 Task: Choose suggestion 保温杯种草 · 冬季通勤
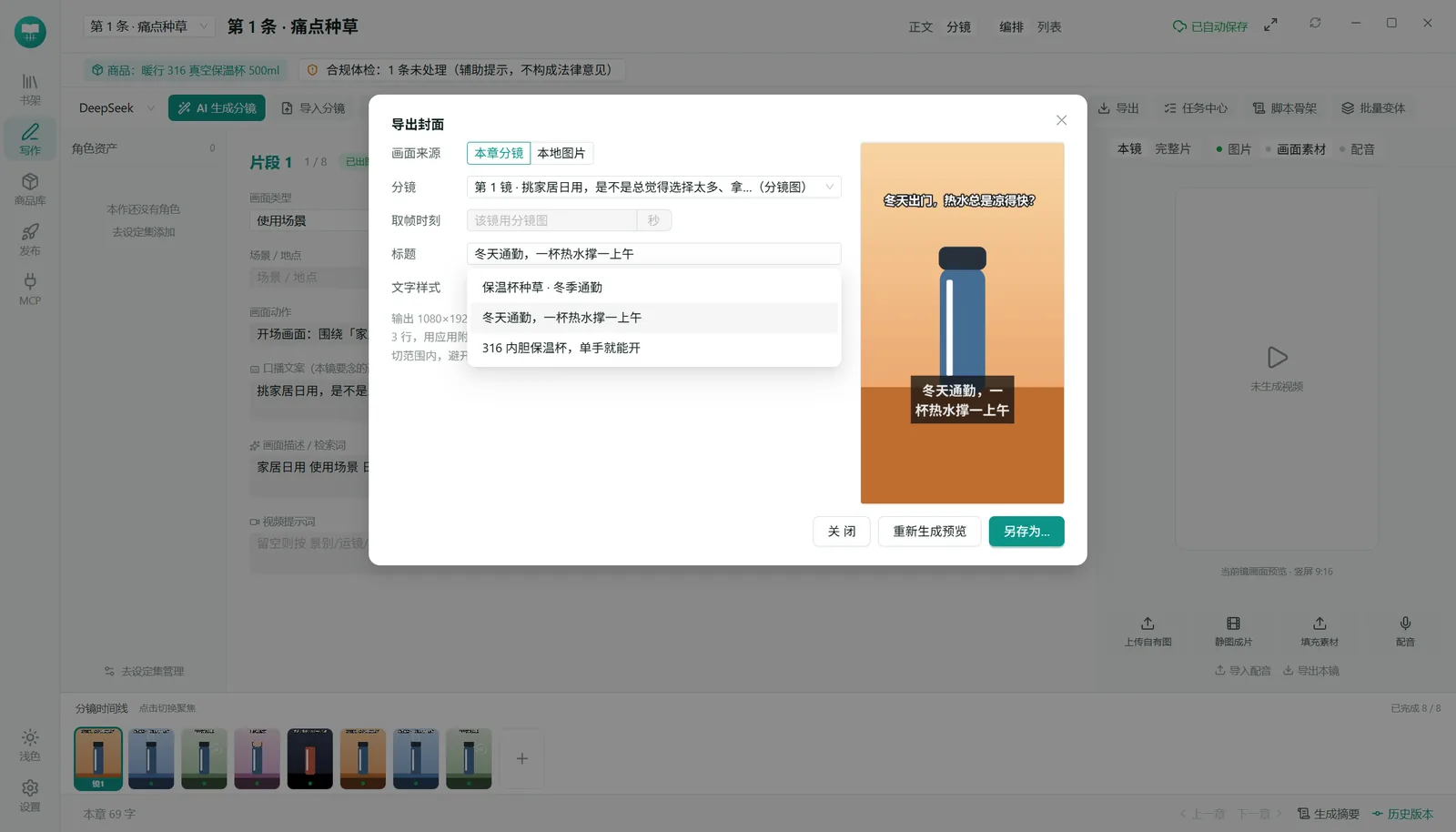pyautogui.click(x=653, y=287)
